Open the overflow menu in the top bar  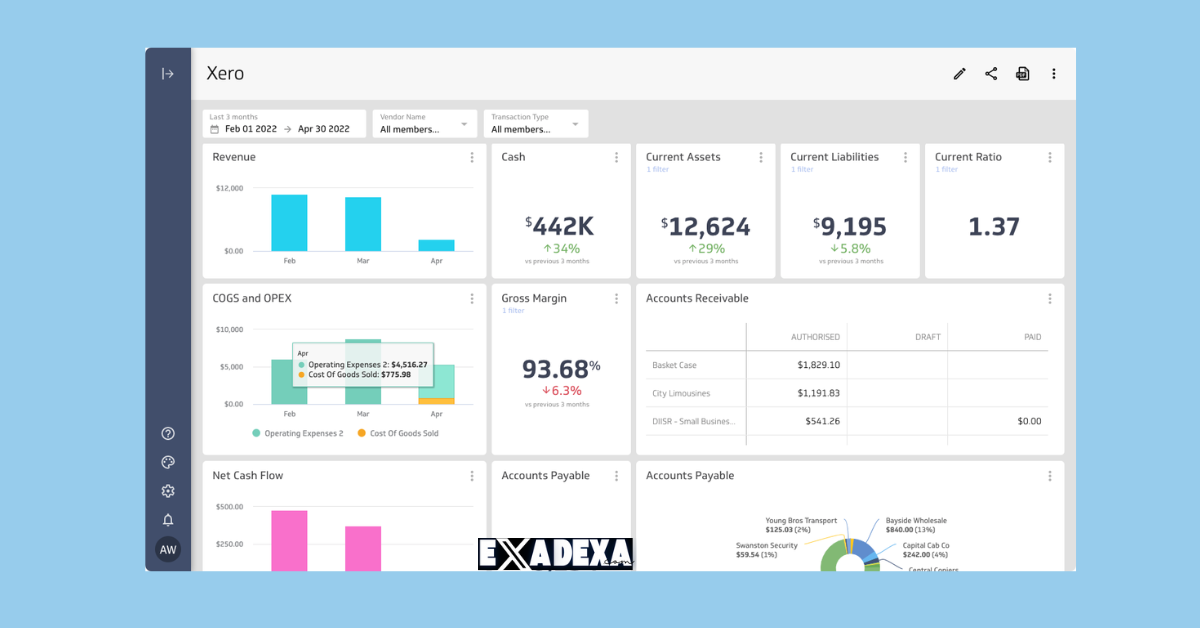1053,73
